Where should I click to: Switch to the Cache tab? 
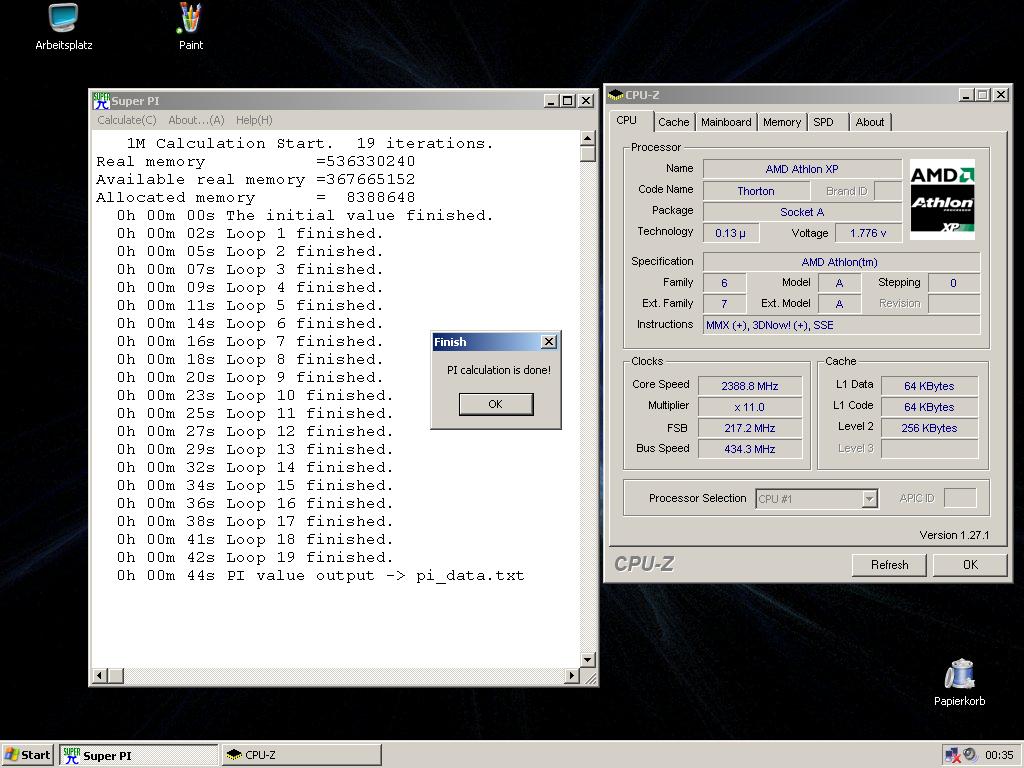[673, 122]
